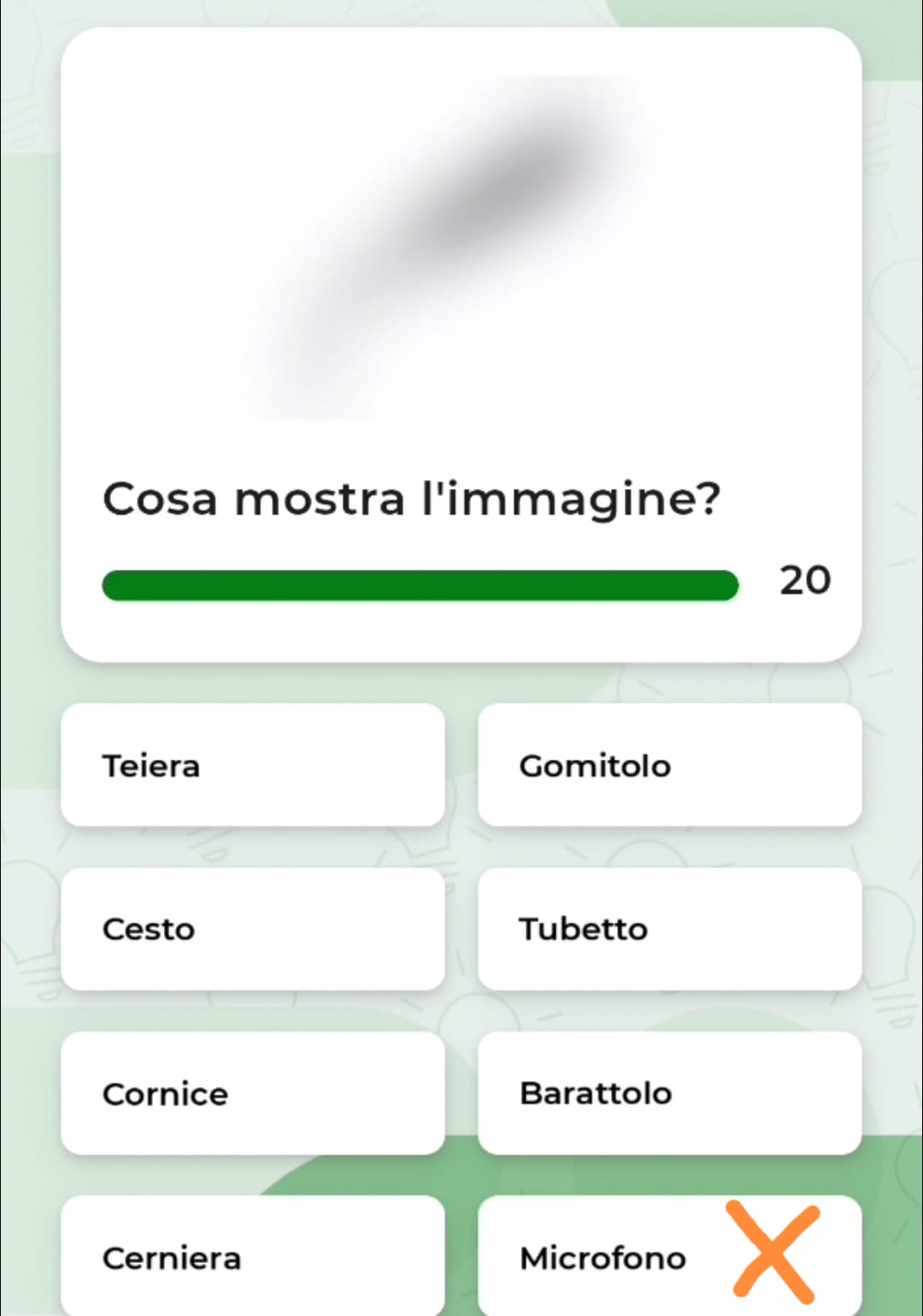Click the timer number 20
Viewport: 923px width, 1316px height.
tap(805, 580)
